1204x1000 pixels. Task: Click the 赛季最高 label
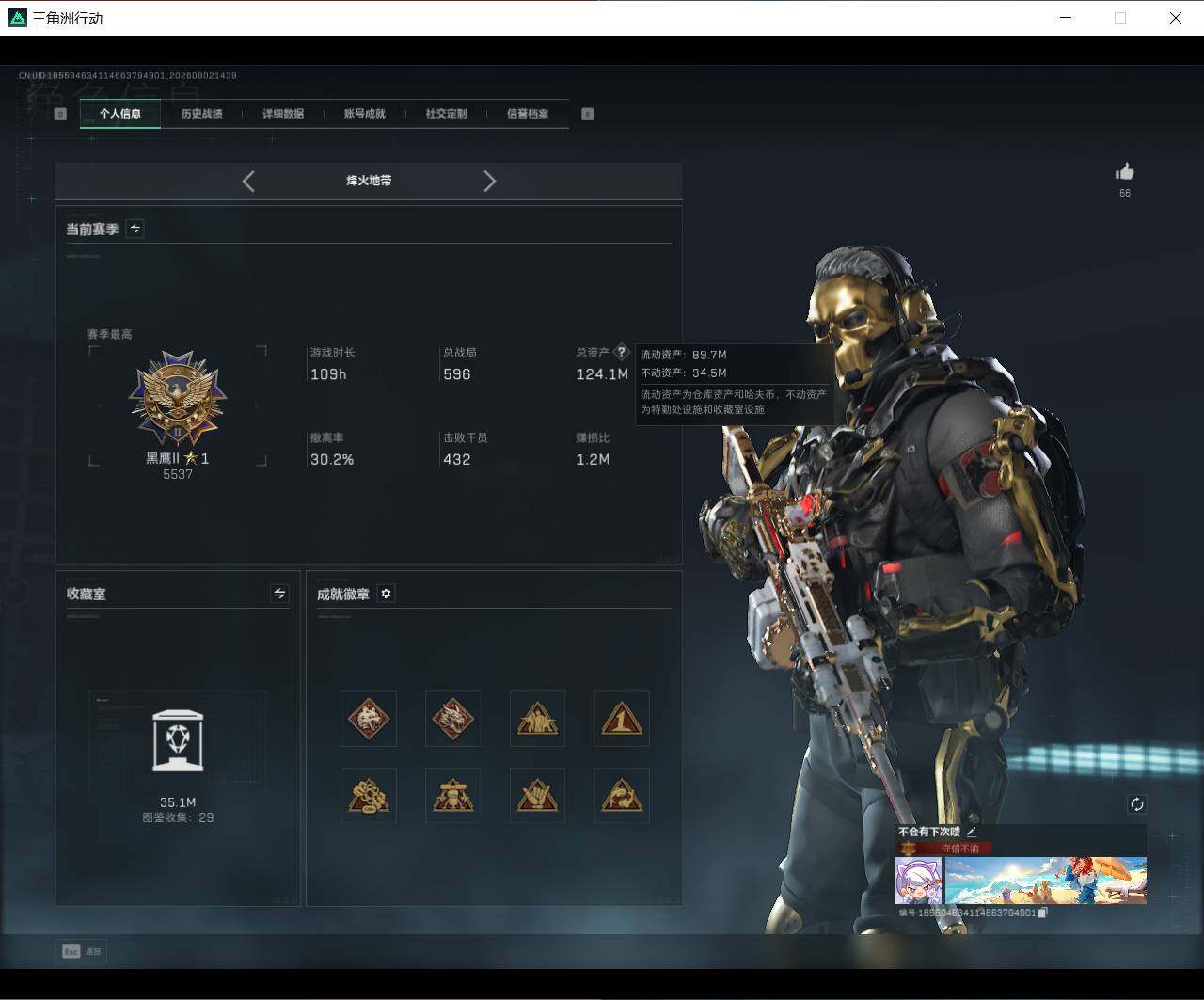pos(109,334)
